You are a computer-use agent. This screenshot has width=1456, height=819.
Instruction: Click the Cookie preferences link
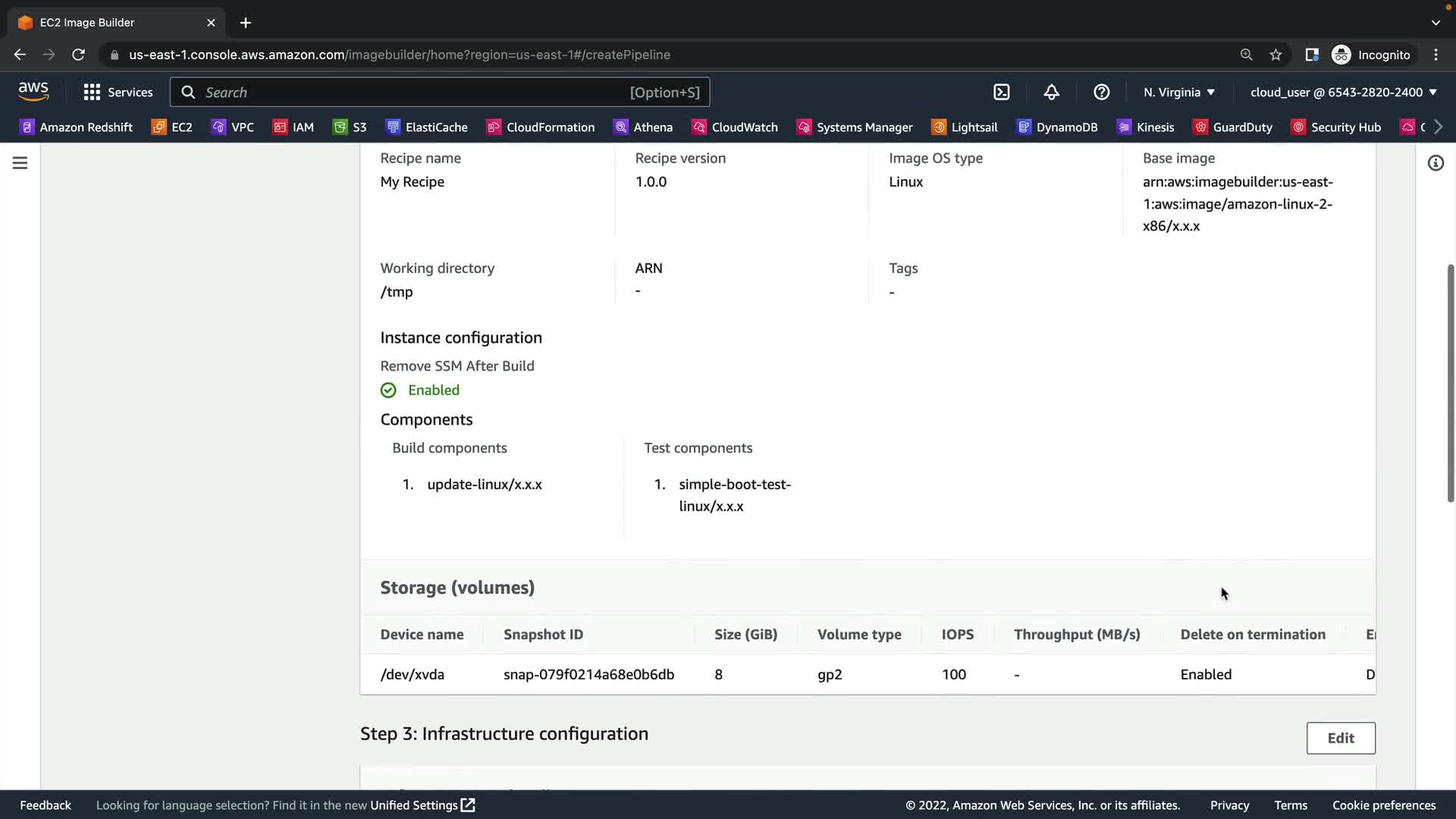click(1383, 805)
